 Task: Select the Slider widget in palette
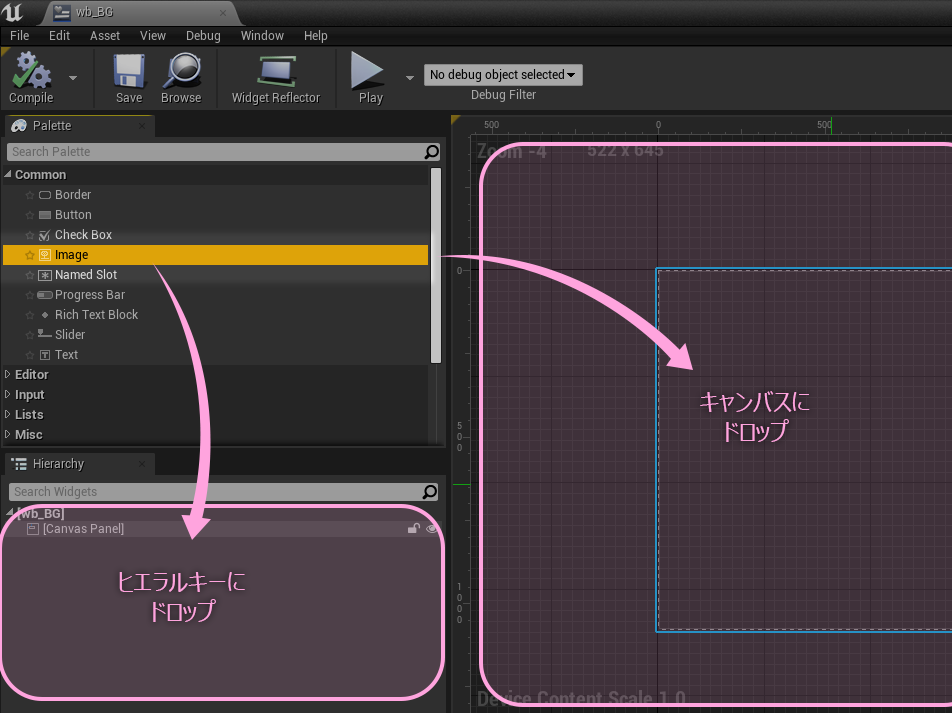[216, 335]
